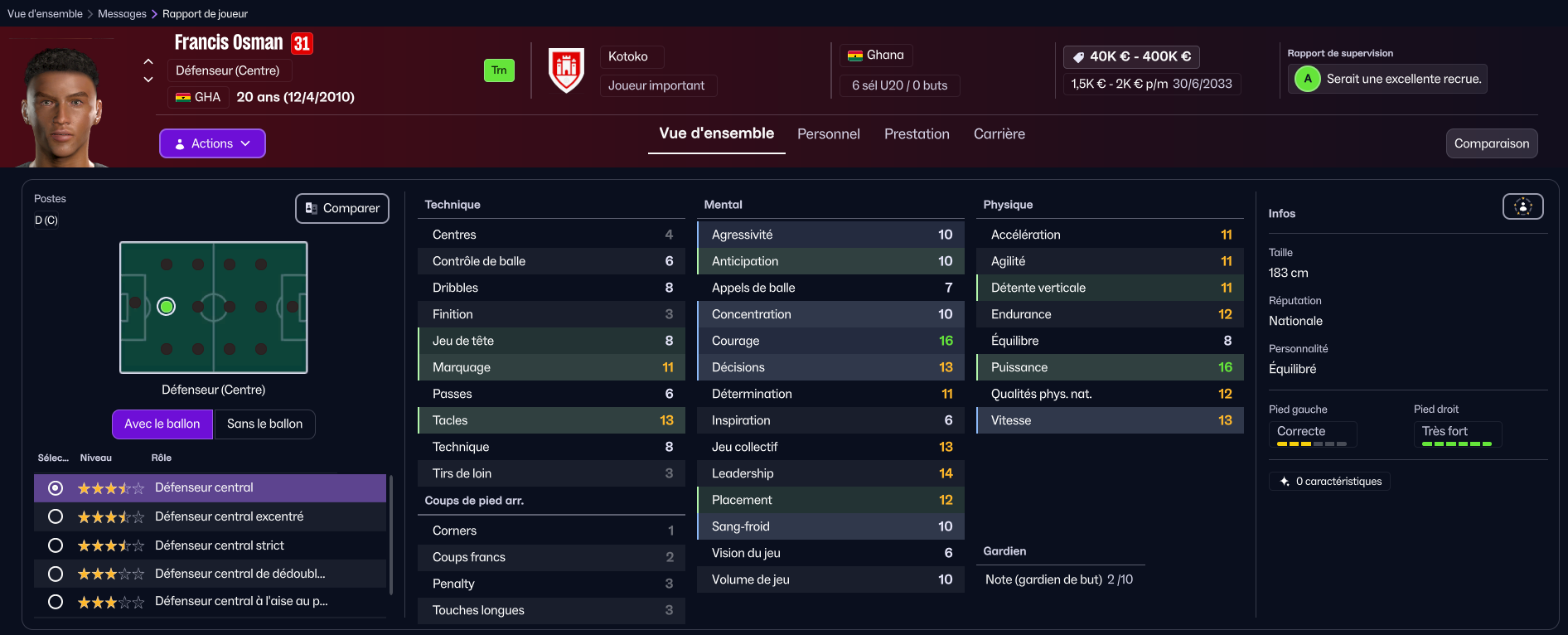Screen dimensions: 1568x635
Task: Click the Messages breadcrumb link
Action: pos(122,13)
